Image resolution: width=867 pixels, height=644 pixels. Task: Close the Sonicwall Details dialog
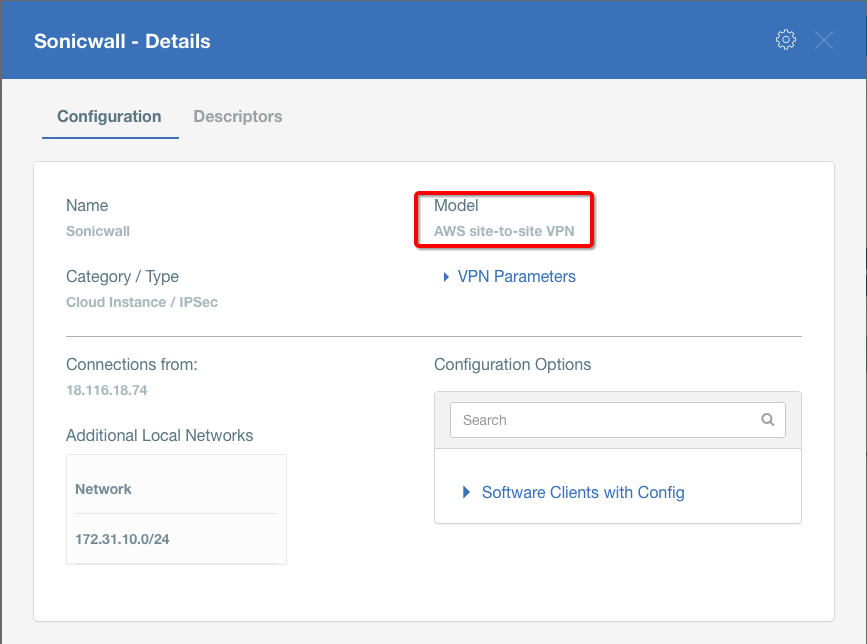pos(824,40)
